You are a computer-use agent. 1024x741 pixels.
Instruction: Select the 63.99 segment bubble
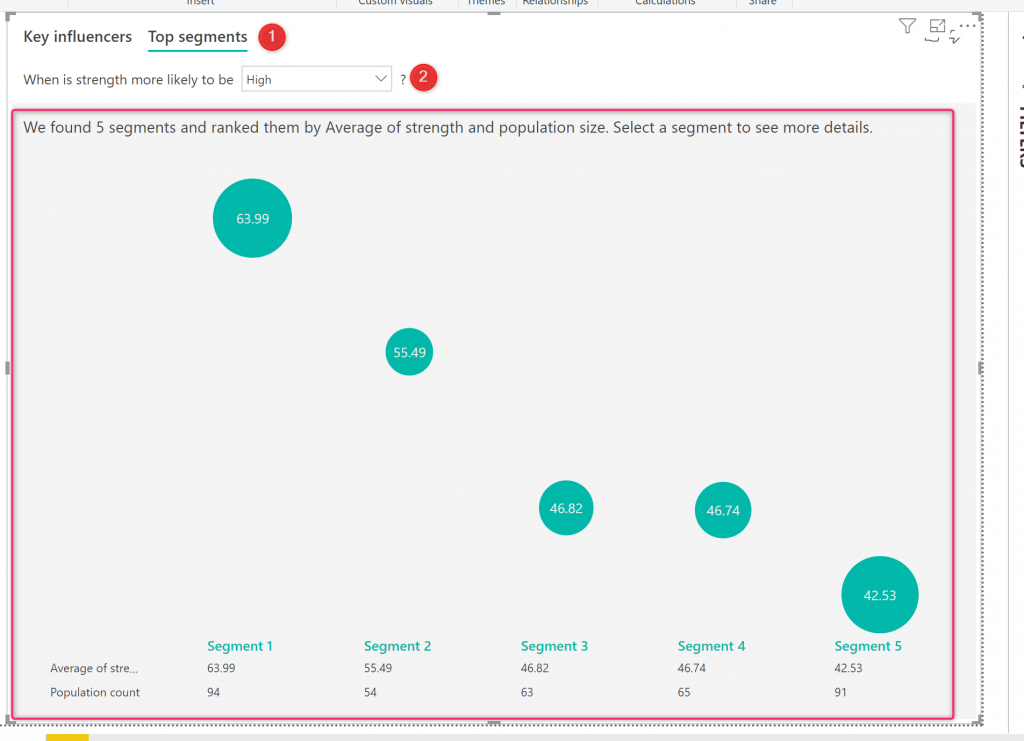252,218
